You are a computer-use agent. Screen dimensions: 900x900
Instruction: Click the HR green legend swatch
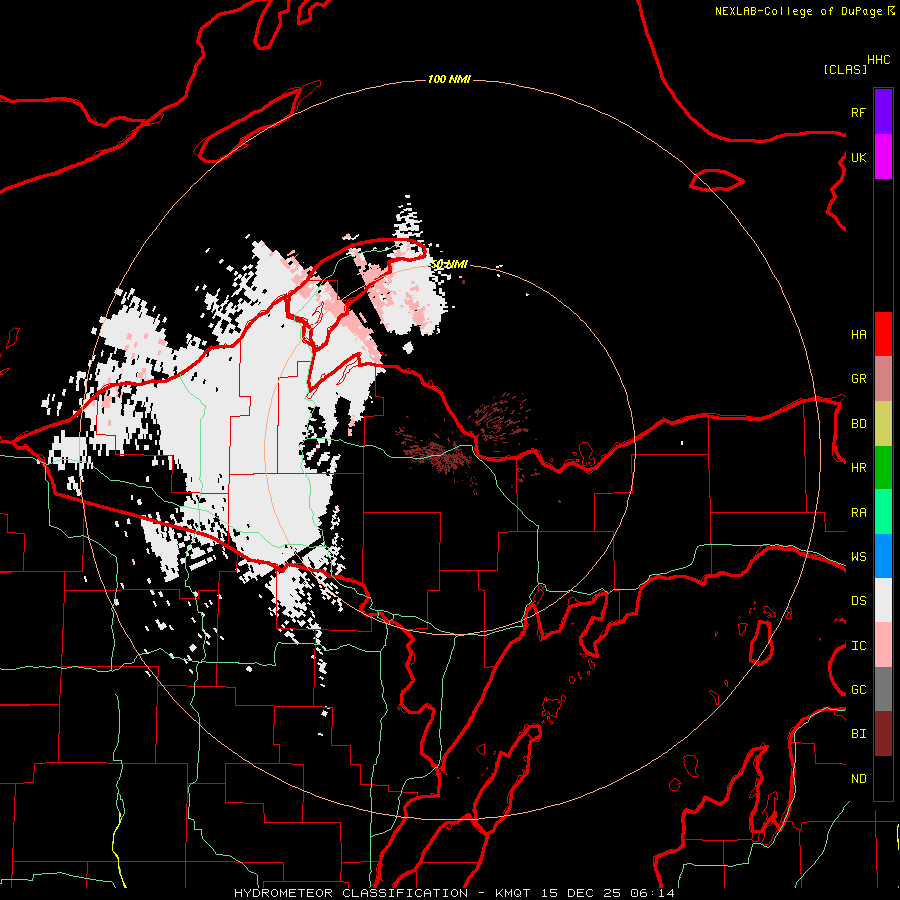point(883,468)
